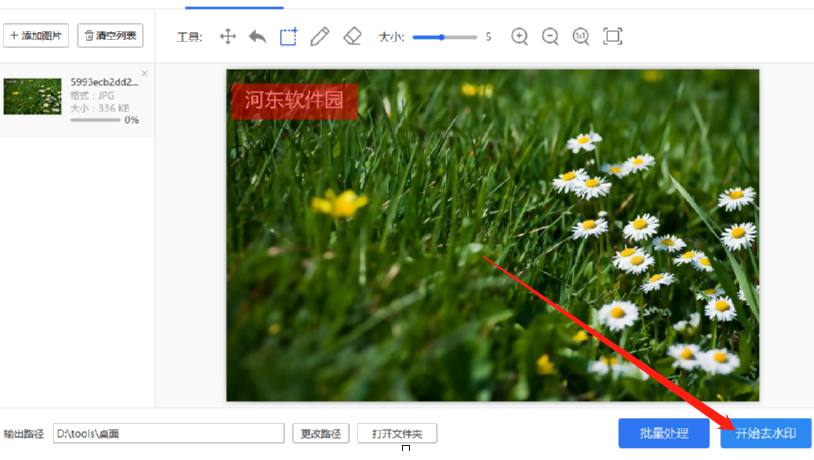Select the eraser tool
This screenshot has width=814, height=460.
click(351, 37)
